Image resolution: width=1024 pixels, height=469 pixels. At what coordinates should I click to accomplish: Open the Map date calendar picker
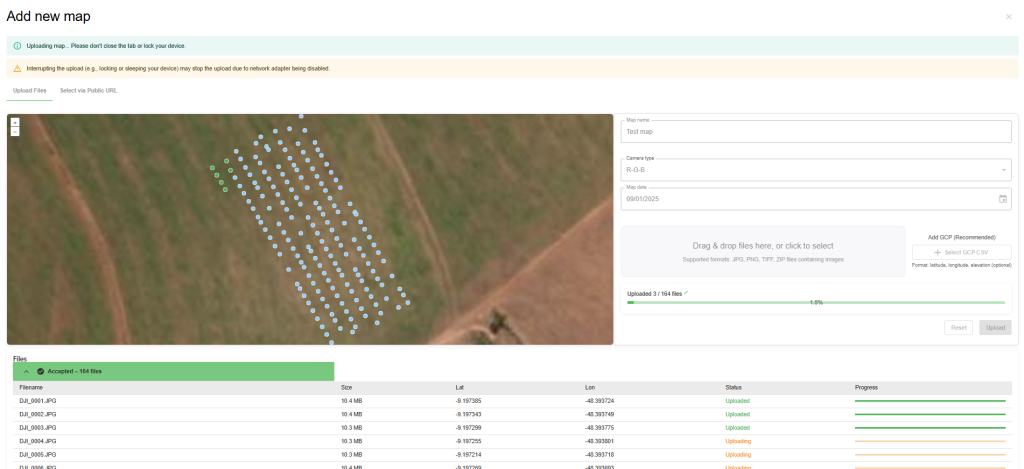pos(1003,199)
